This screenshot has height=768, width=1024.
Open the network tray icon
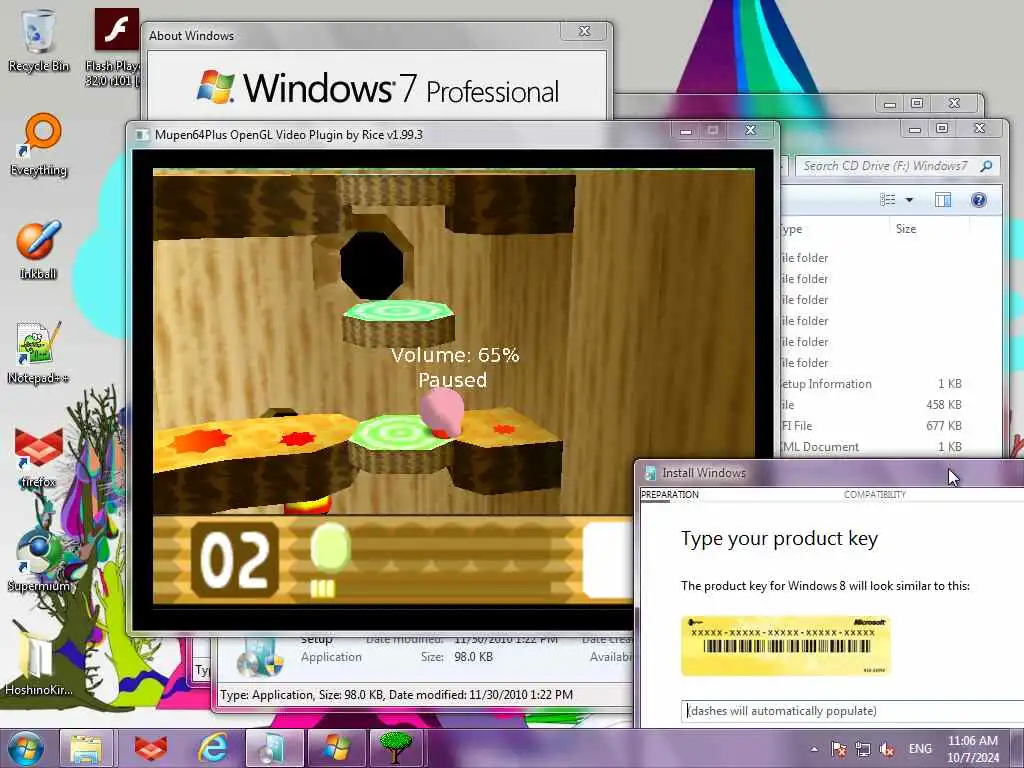[x=863, y=749]
